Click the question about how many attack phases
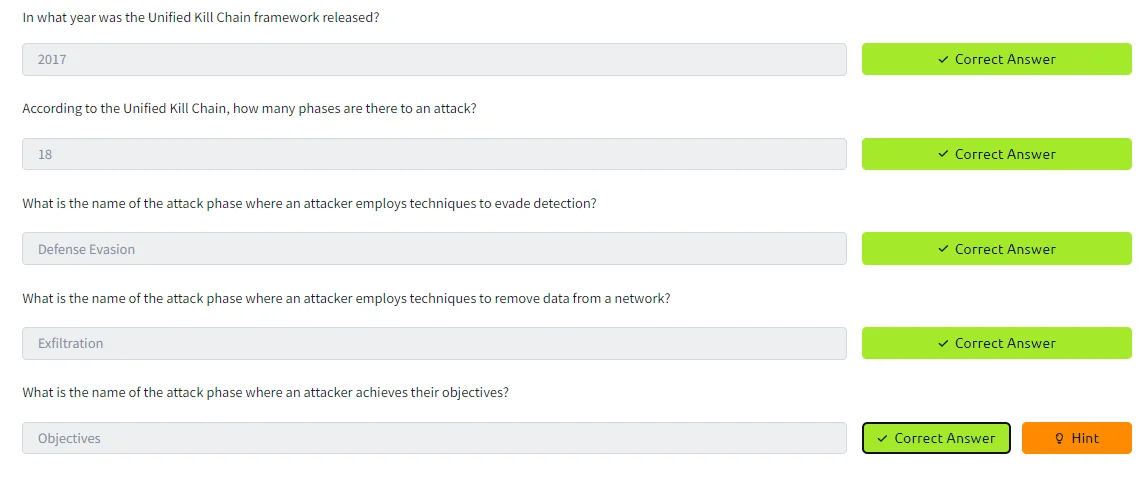This screenshot has width=1142, height=477. 250,109
